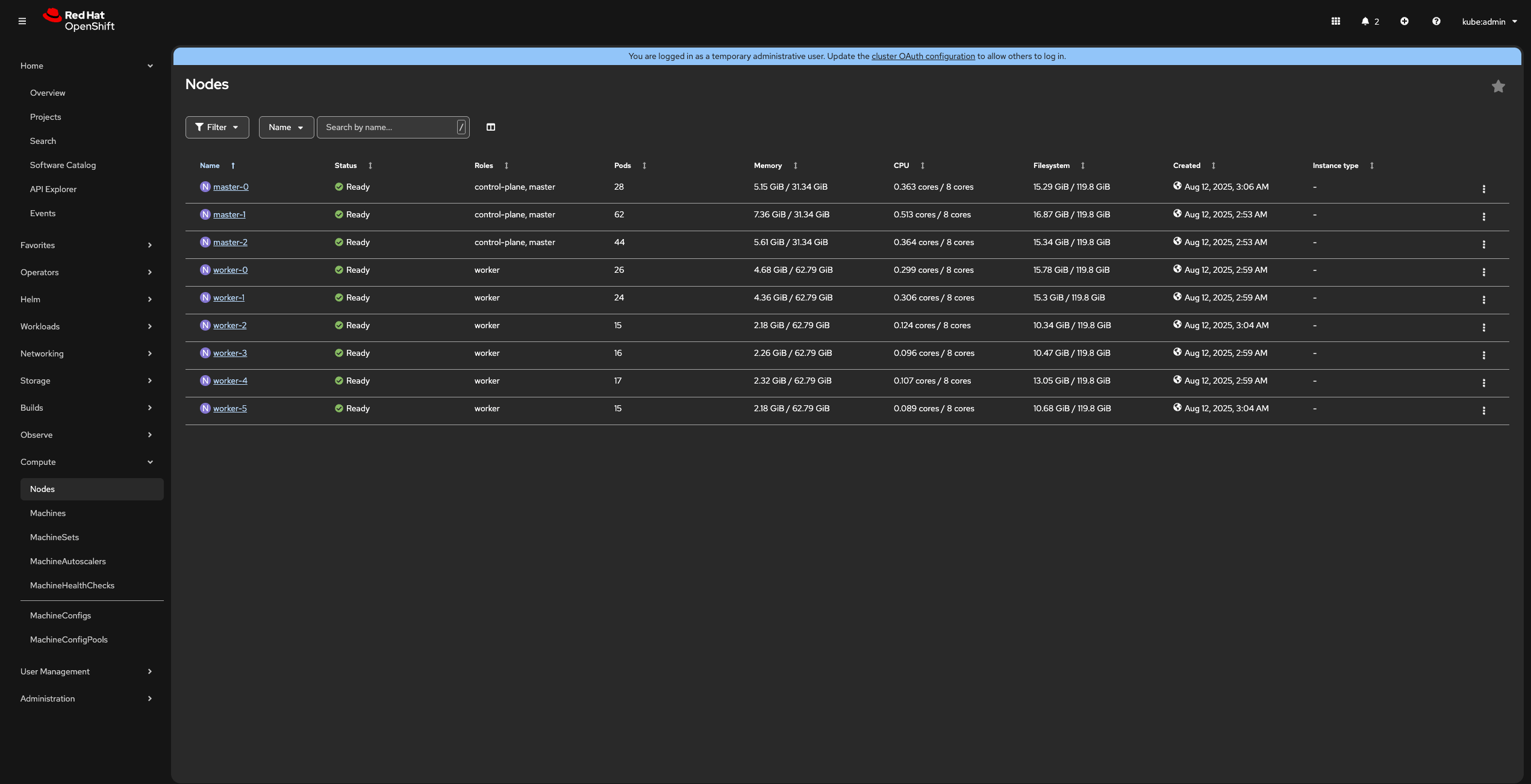
Task: Toggle the hamburger navigation menu
Action: (x=22, y=21)
